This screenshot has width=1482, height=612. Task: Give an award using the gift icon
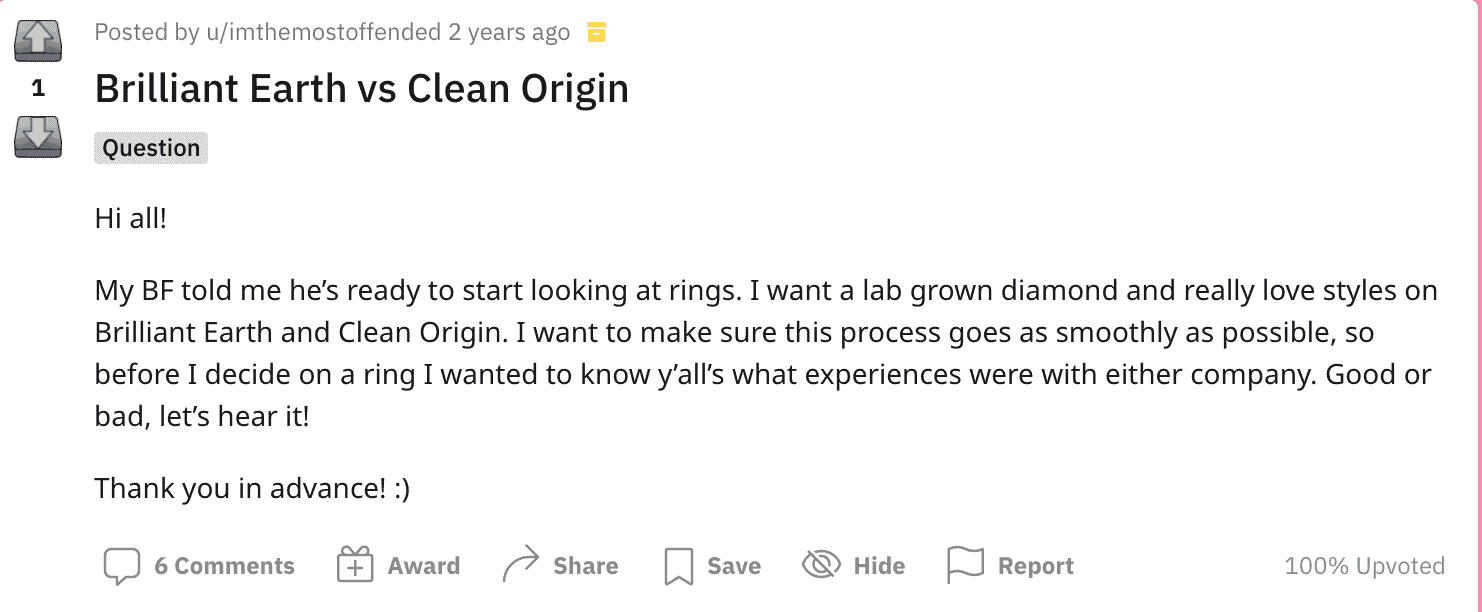pos(355,566)
